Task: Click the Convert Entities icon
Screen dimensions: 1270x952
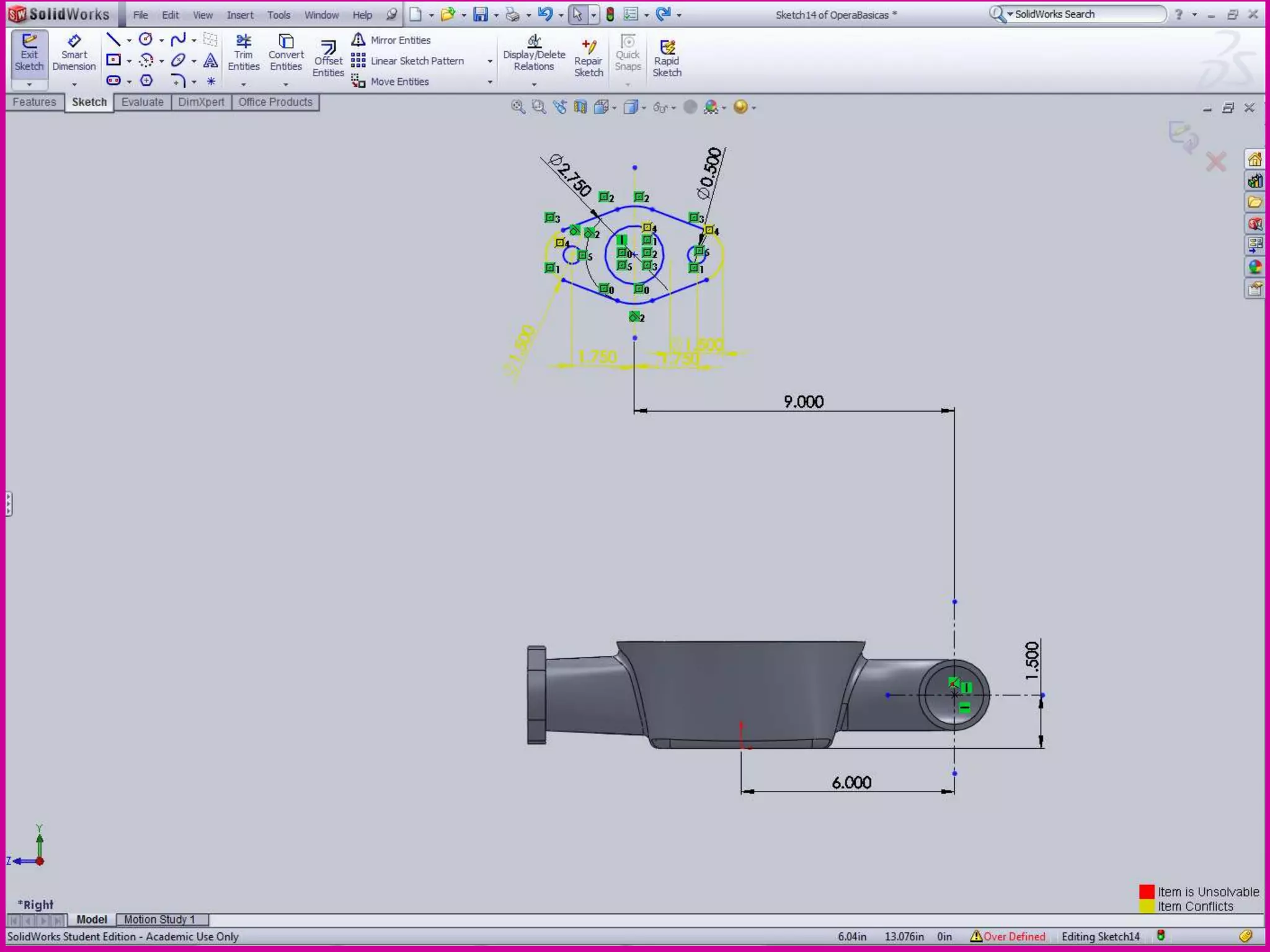Action: click(x=286, y=53)
